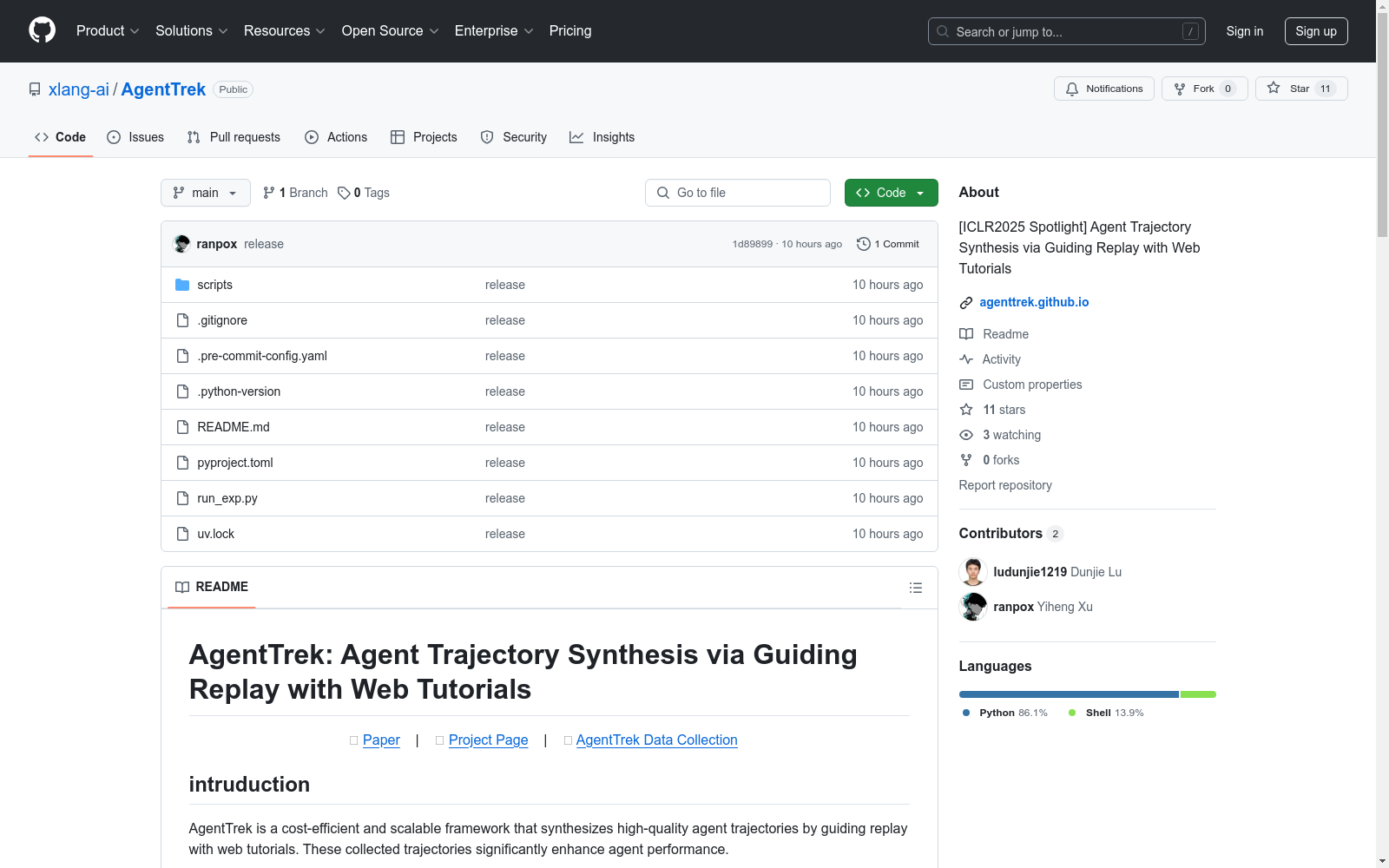
Task: Switch to the Issues tab
Action: click(135, 137)
